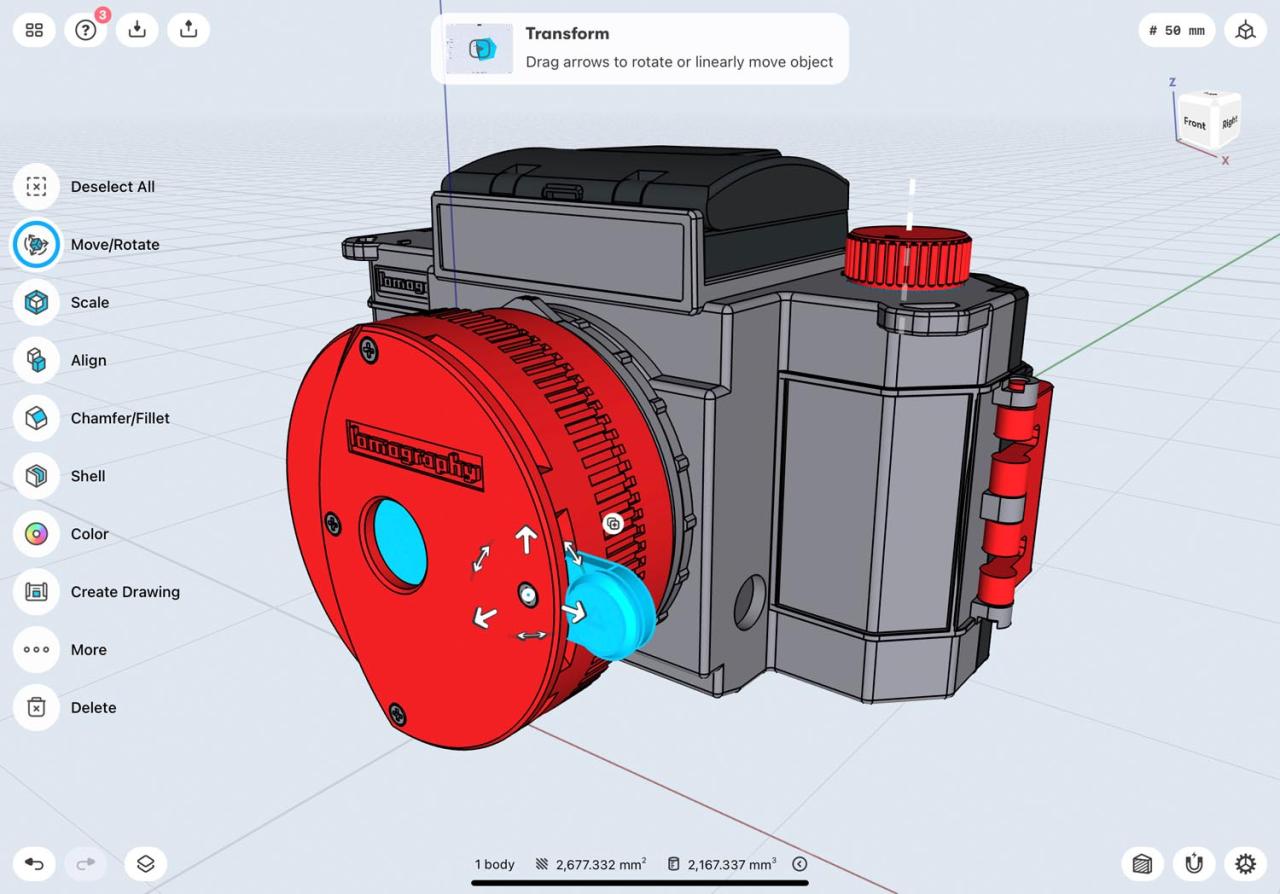Toggle grid spacing via the 50 mm badge
This screenshot has height=894, width=1280.
coord(1176,30)
